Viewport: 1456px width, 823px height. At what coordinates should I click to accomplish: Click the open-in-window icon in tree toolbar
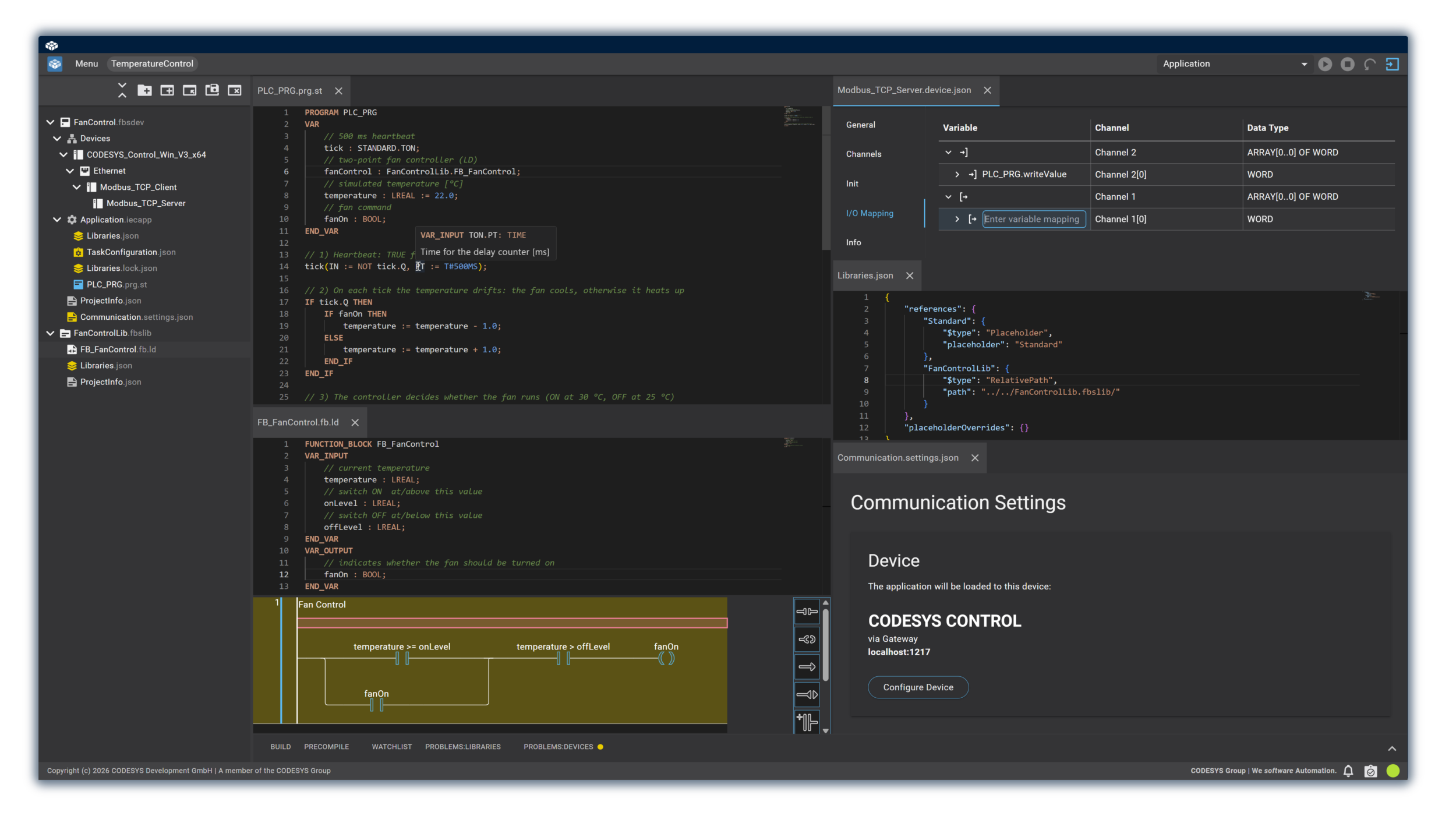click(x=189, y=90)
